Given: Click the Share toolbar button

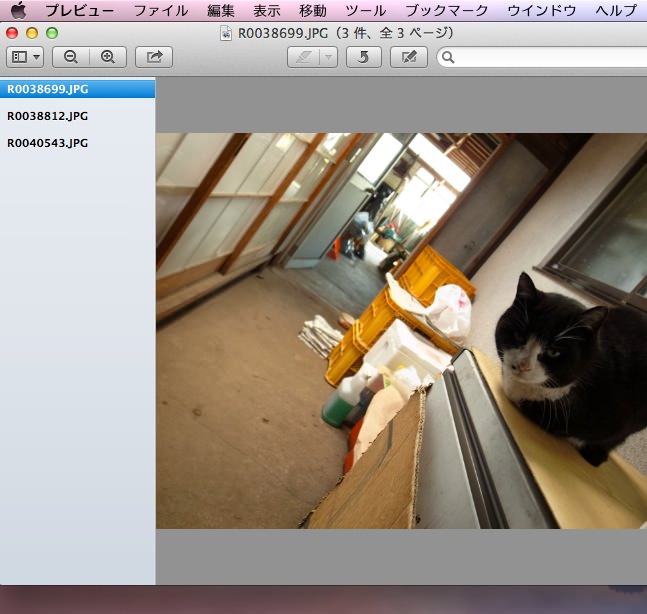Looking at the screenshot, I should (154, 57).
